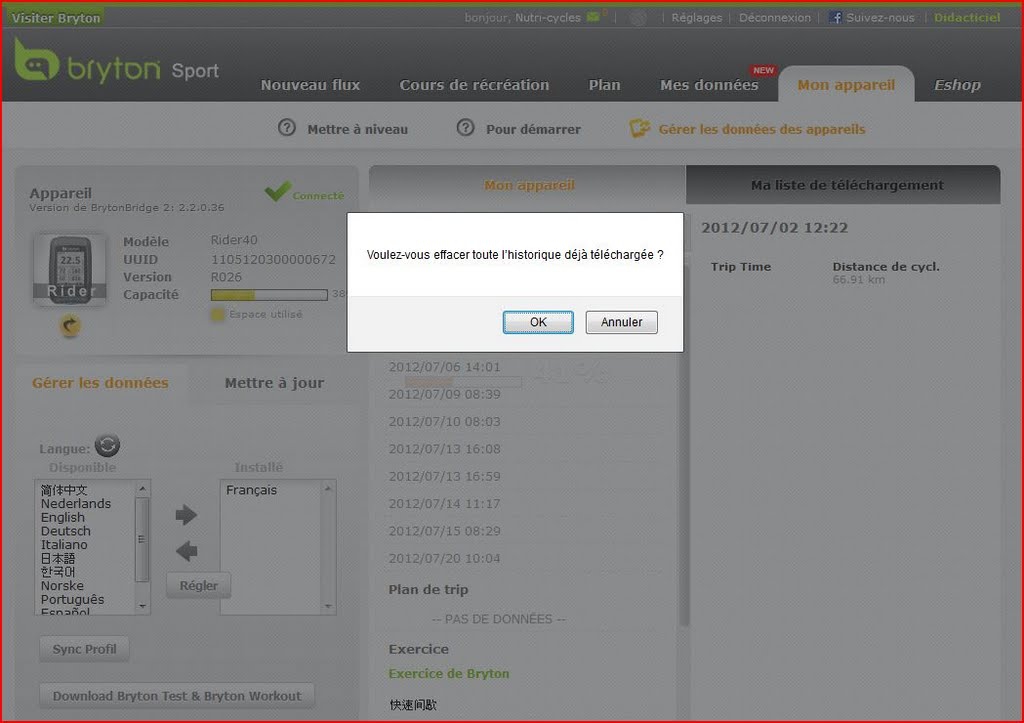The height and width of the screenshot is (723, 1024).
Task: Click the device data icon beside Gérer les données
Action: click(639, 128)
